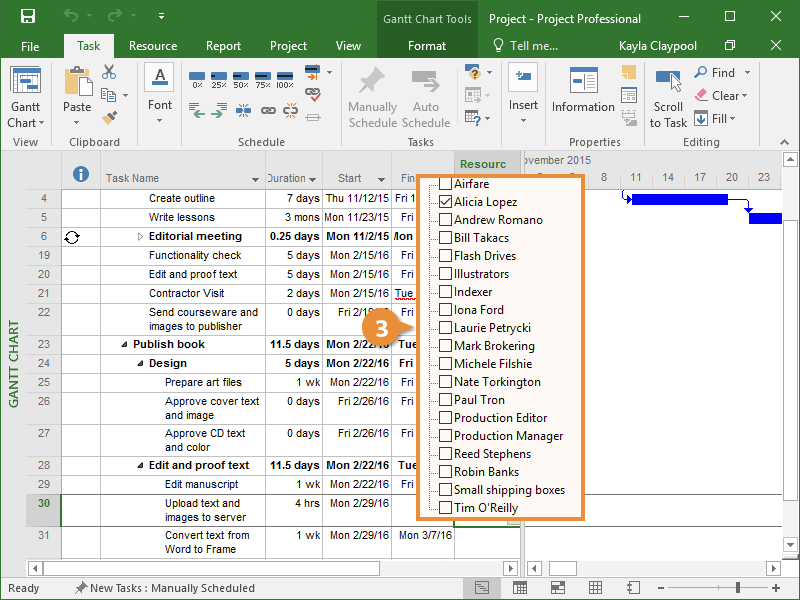The image size is (800, 600).
Task: Switch to Network Diagram view in status bar
Action: (557, 588)
